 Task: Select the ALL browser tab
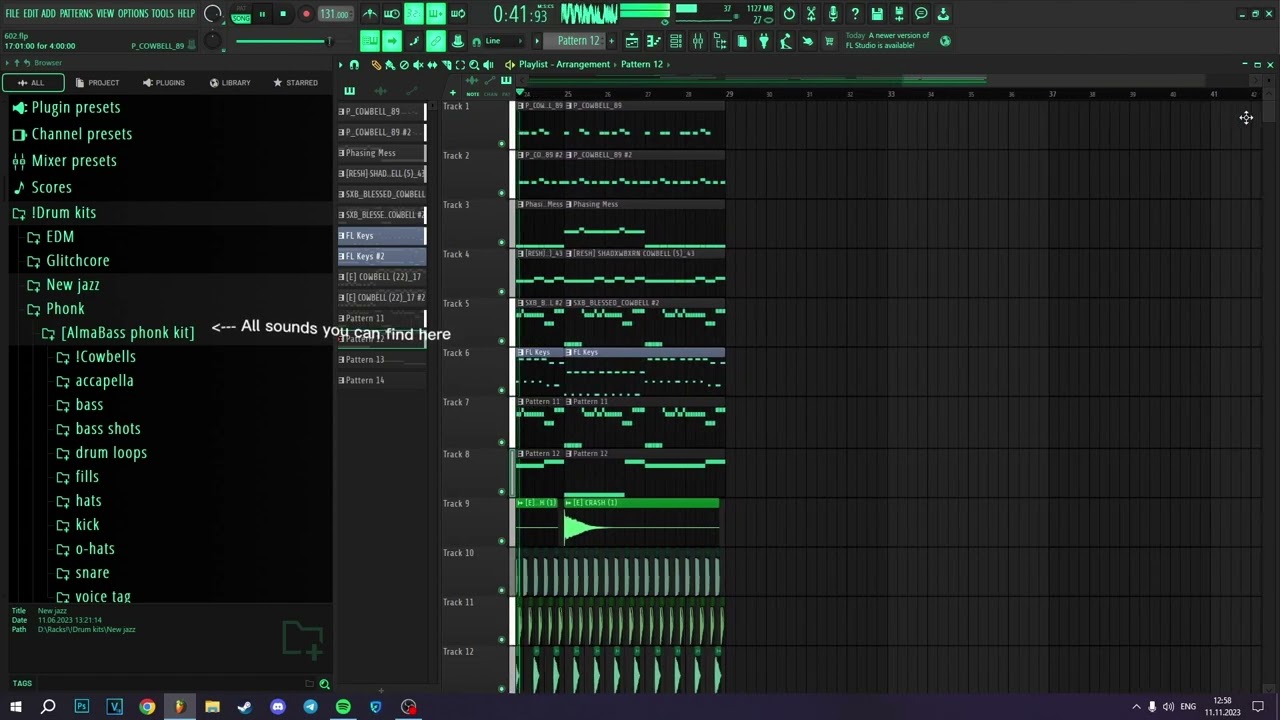click(x=33, y=83)
